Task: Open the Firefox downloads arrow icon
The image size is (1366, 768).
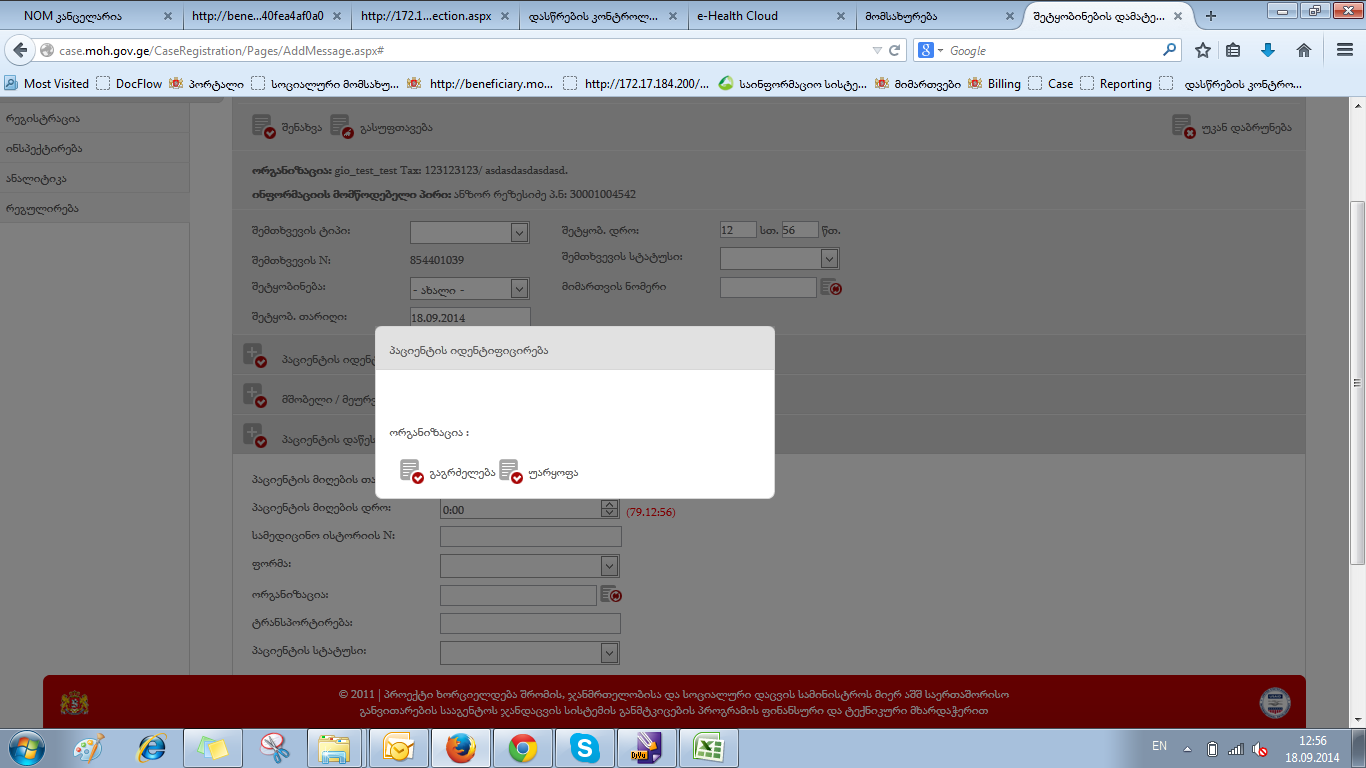Action: (x=1268, y=50)
